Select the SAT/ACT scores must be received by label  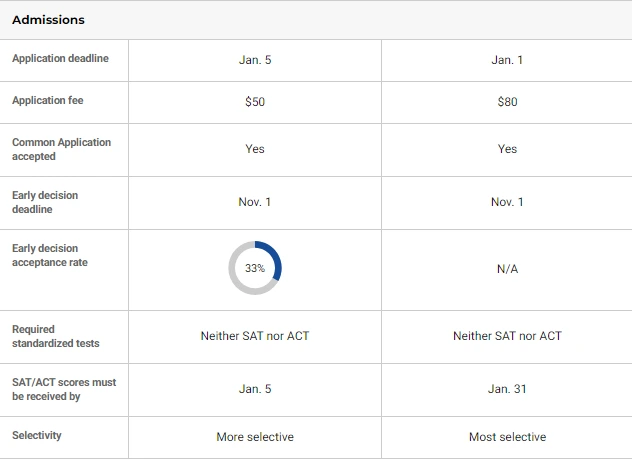[64, 389]
